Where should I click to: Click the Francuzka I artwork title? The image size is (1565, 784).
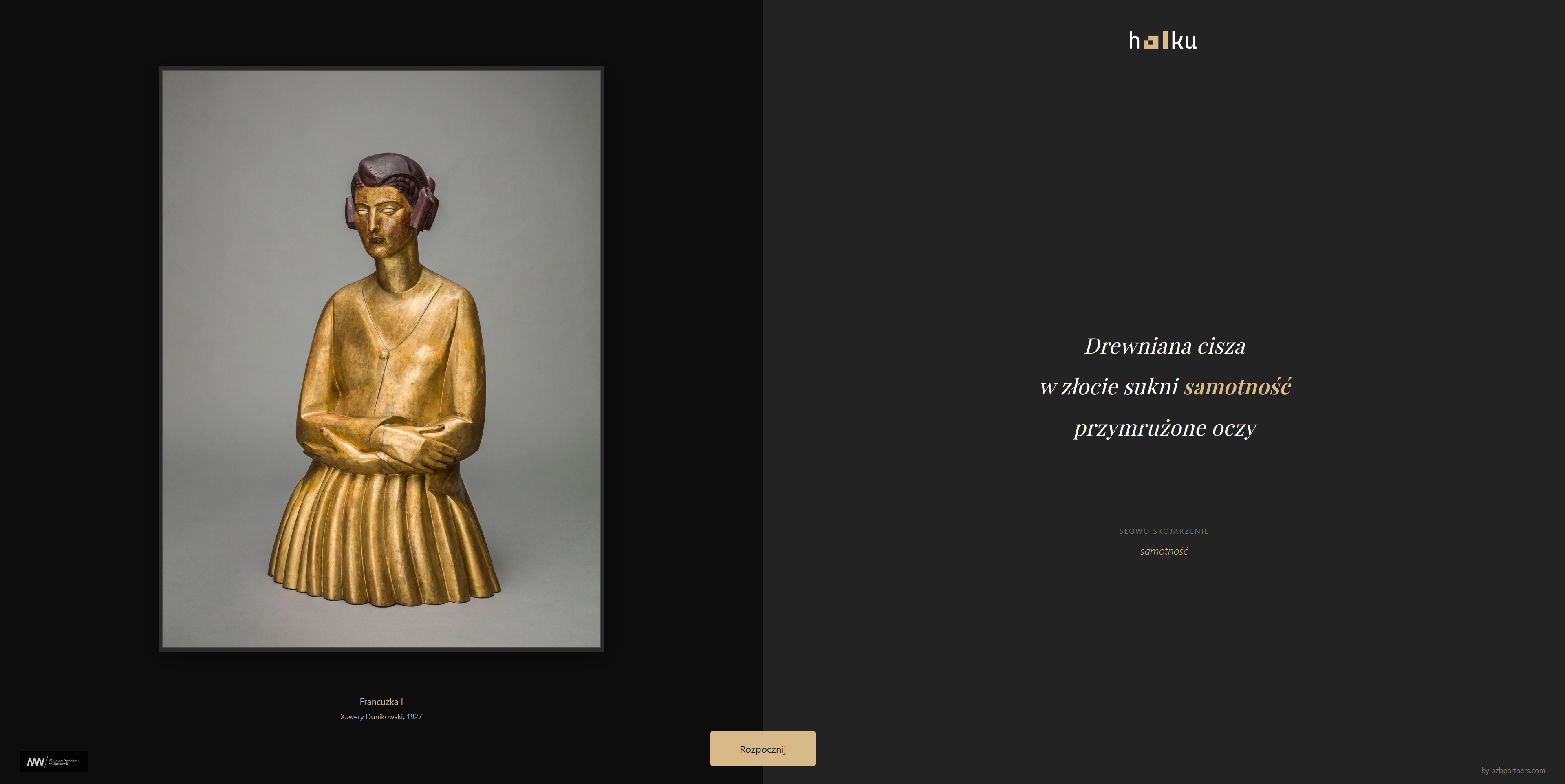click(x=381, y=701)
